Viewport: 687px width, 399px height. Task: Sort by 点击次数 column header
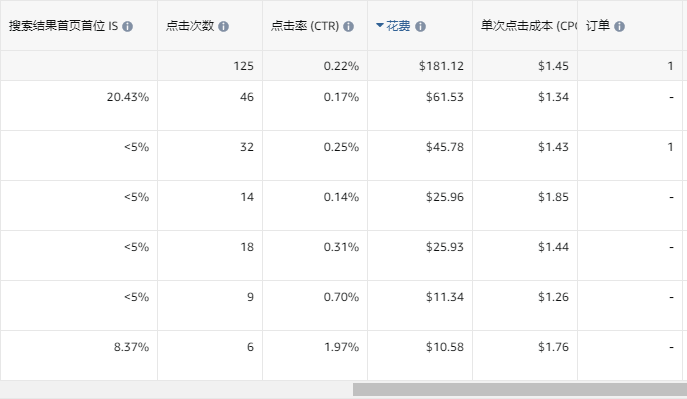click(x=190, y=26)
